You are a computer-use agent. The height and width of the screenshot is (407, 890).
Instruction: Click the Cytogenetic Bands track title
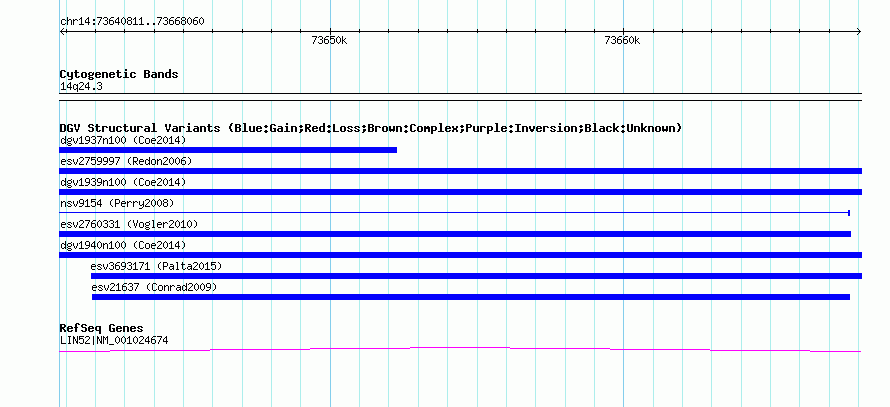tap(119, 74)
